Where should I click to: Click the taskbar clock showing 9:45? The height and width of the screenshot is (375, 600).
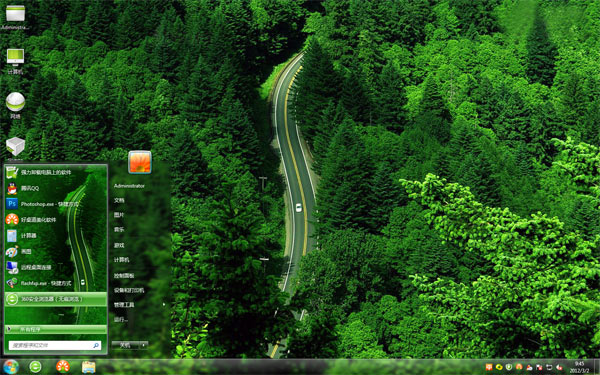coord(579,367)
